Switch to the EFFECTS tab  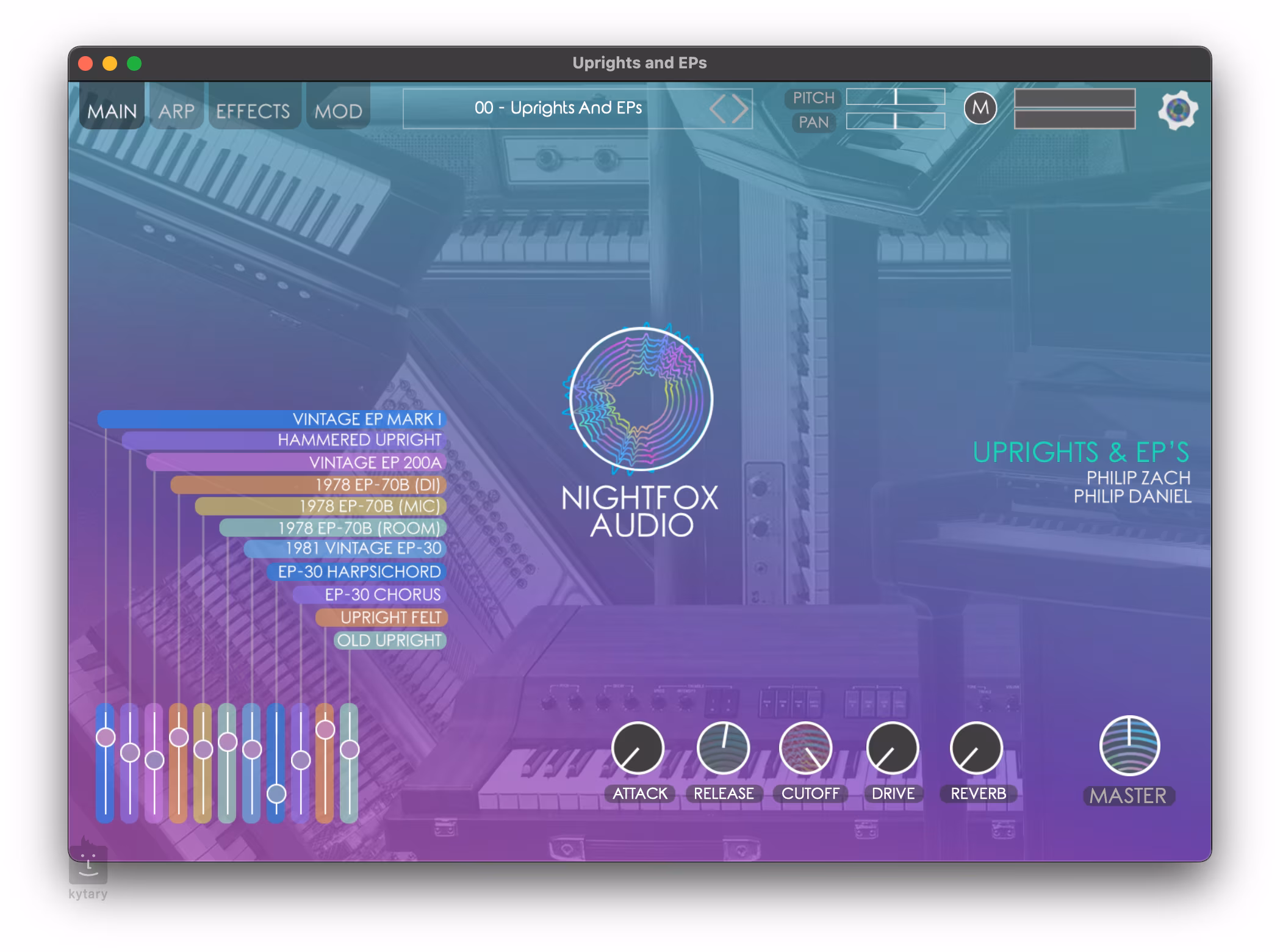coord(253,111)
